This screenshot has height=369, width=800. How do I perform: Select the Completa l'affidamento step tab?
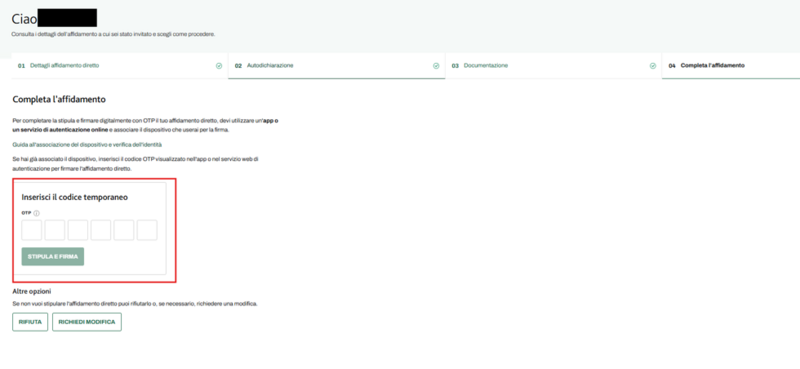[x=731, y=66]
